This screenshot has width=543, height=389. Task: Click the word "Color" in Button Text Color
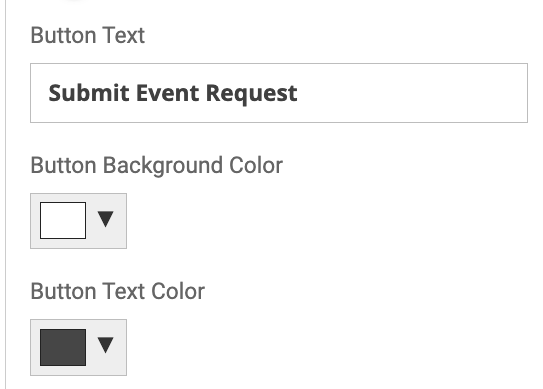coord(178,291)
